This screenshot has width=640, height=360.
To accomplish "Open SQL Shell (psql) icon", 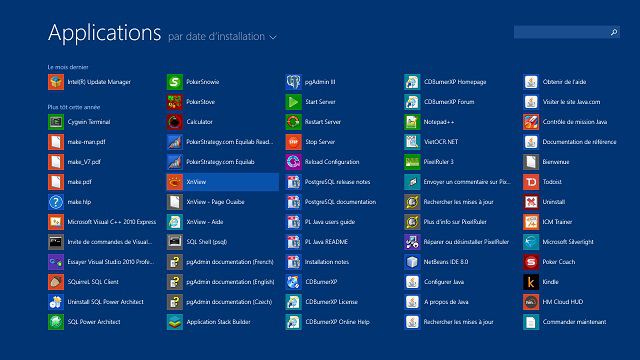I will tap(175, 242).
